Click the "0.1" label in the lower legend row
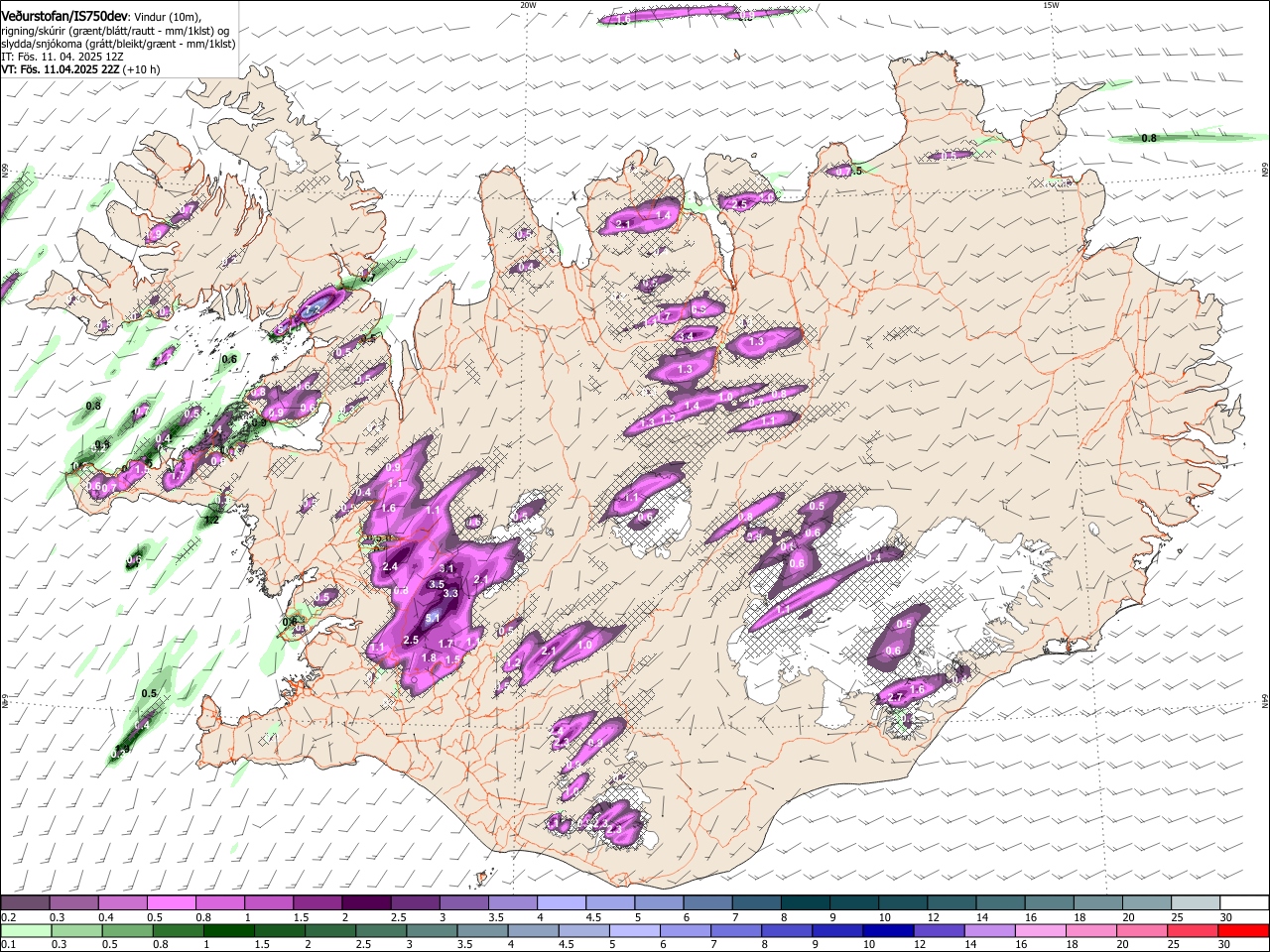Viewport: 1270px width, 952px height. pos(8,945)
